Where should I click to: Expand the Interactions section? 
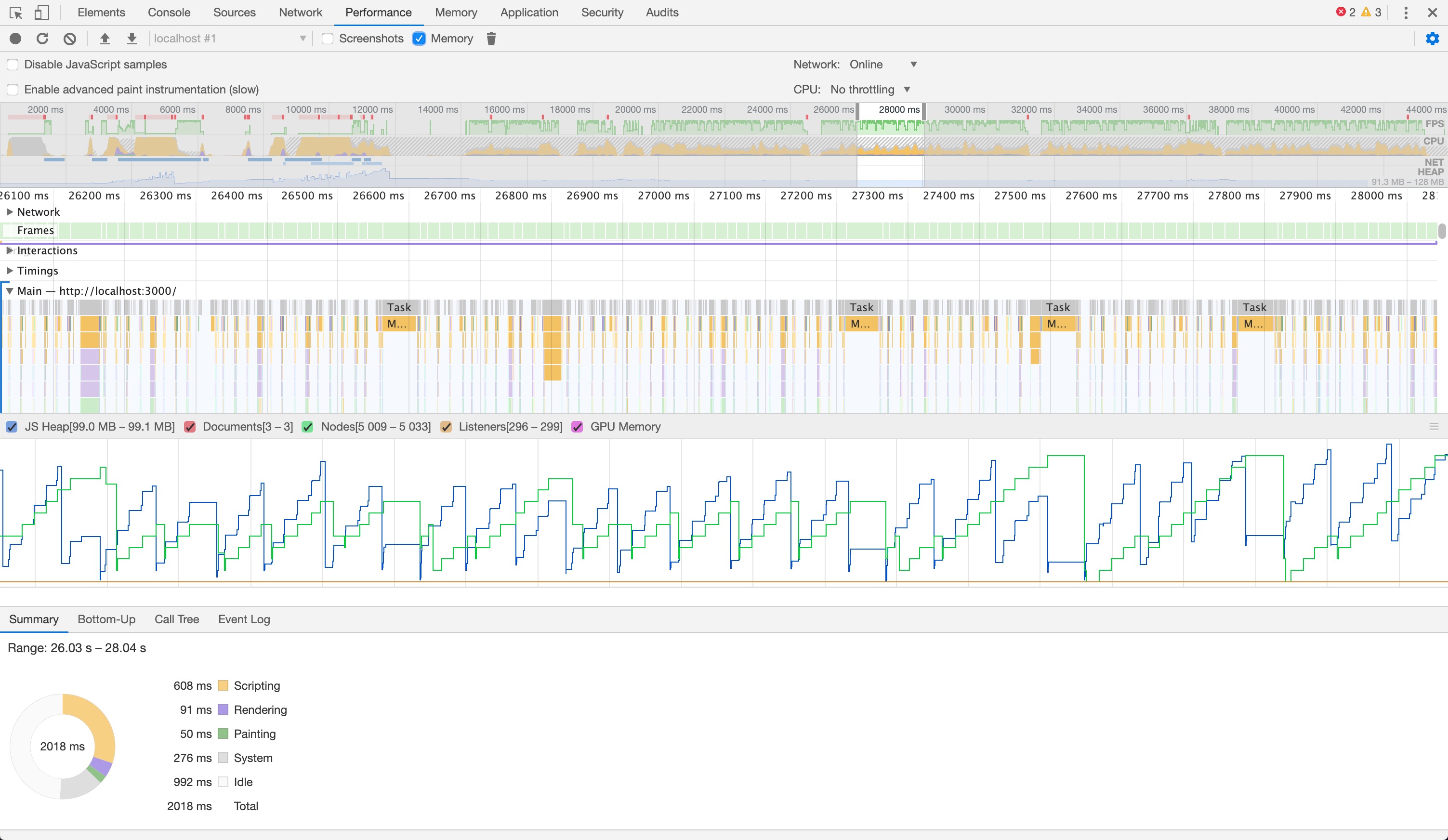pyautogui.click(x=9, y=250)
